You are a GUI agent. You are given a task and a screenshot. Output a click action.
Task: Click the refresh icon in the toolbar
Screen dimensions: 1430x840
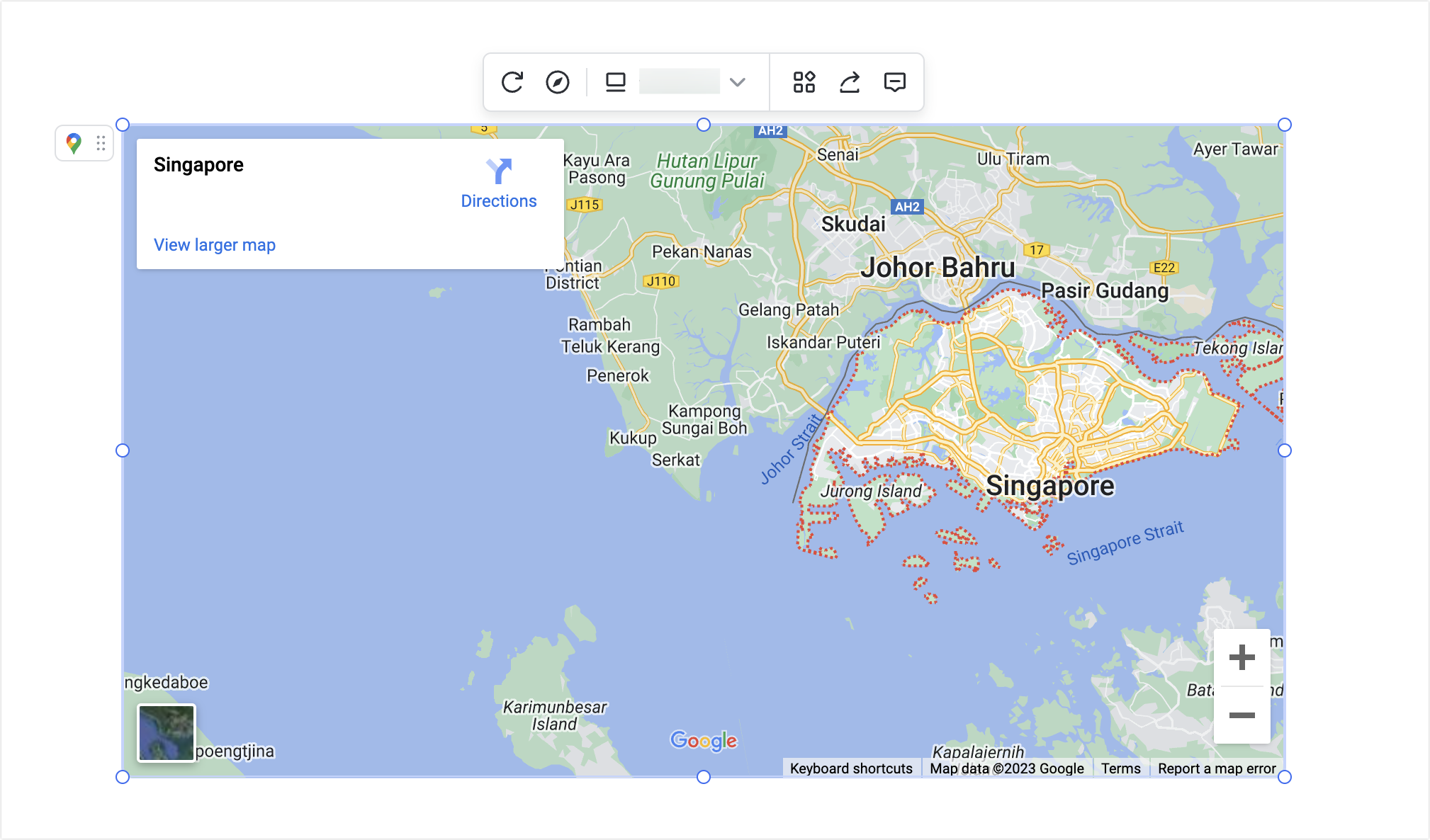click(x=512, y=81)
